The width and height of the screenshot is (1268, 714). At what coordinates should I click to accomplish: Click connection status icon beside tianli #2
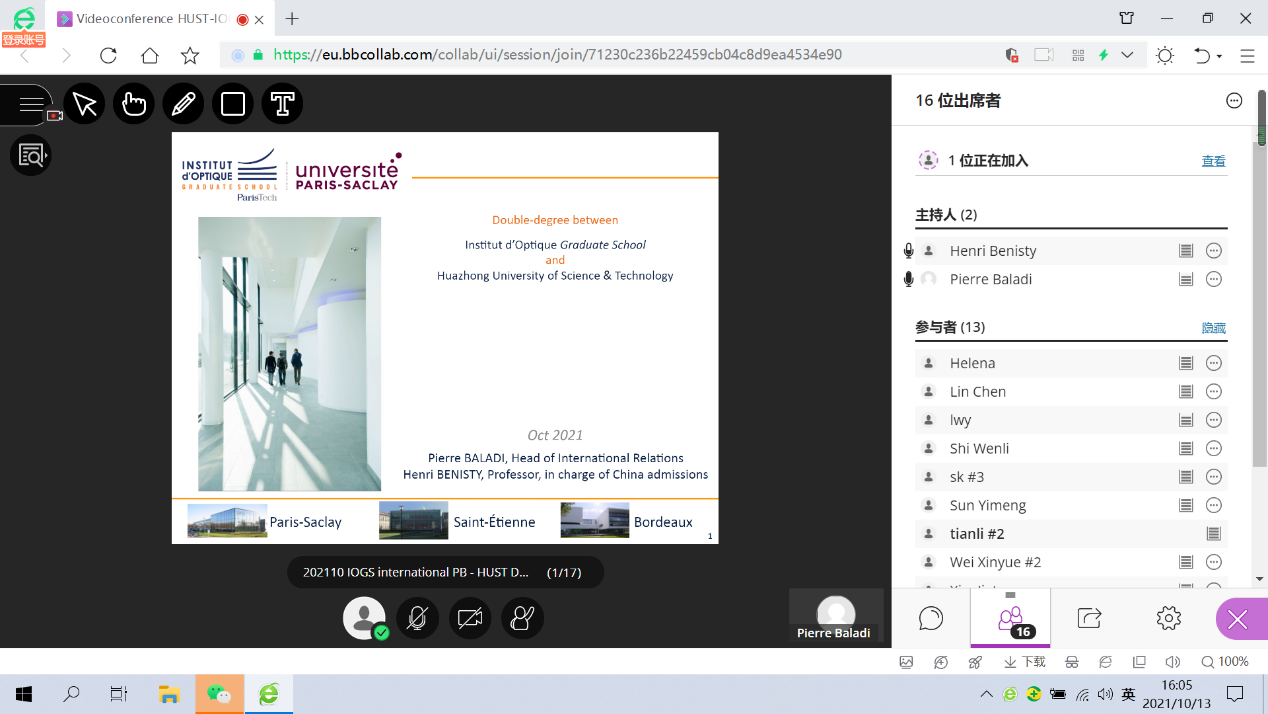tap(1213, 534)
